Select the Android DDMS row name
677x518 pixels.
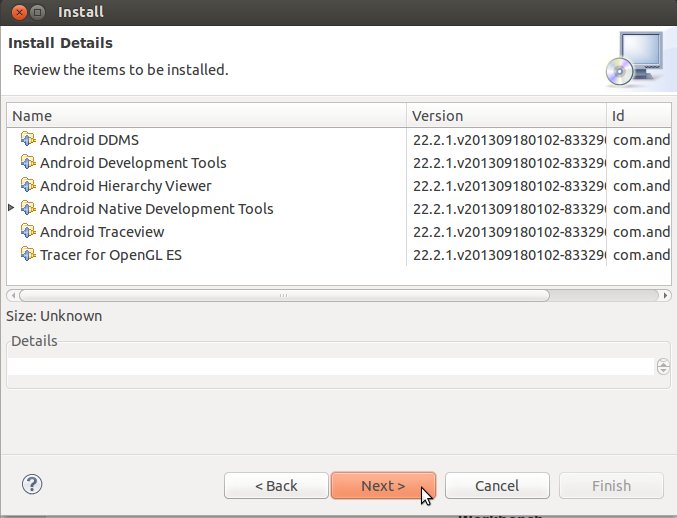89,140
